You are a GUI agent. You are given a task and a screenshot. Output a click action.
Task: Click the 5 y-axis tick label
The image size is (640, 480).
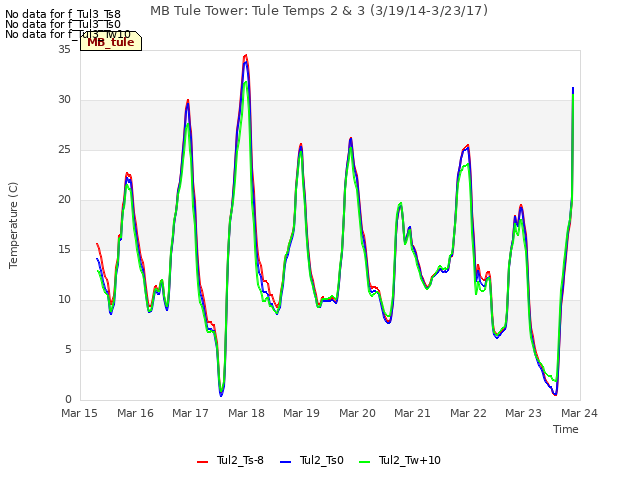tap(68, 349)
